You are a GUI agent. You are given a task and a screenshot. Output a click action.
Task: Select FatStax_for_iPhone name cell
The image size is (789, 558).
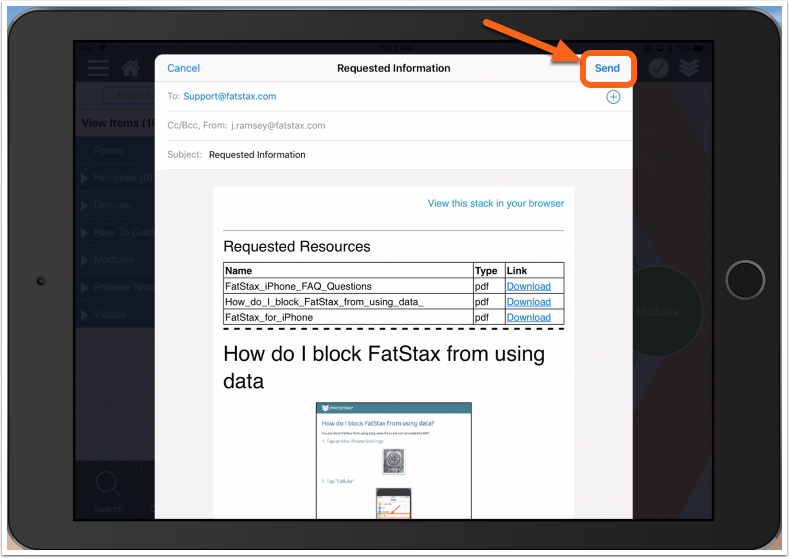(x=348, y=317)
